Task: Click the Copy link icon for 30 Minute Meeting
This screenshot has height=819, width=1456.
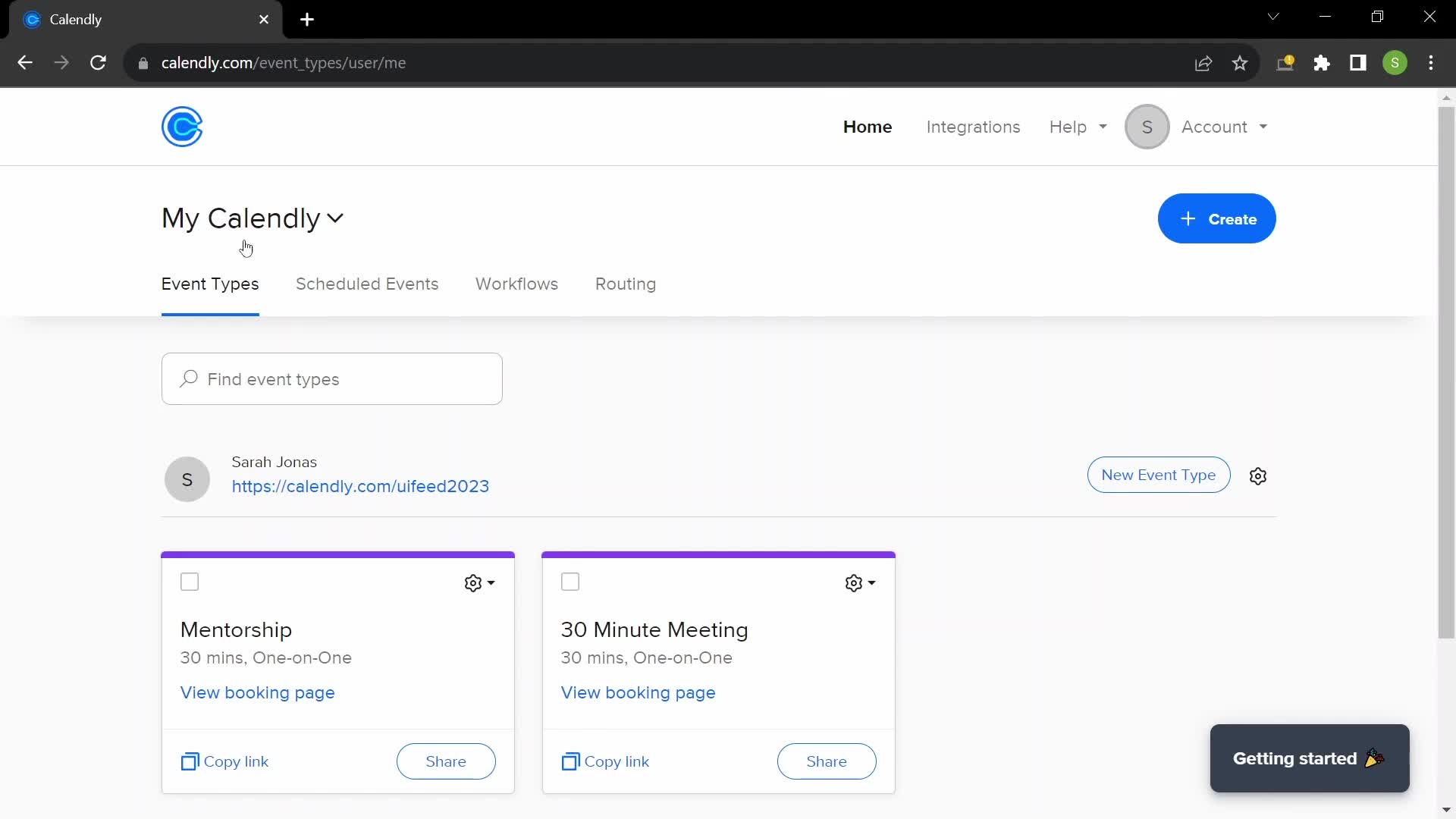Action: pos(570,761)
